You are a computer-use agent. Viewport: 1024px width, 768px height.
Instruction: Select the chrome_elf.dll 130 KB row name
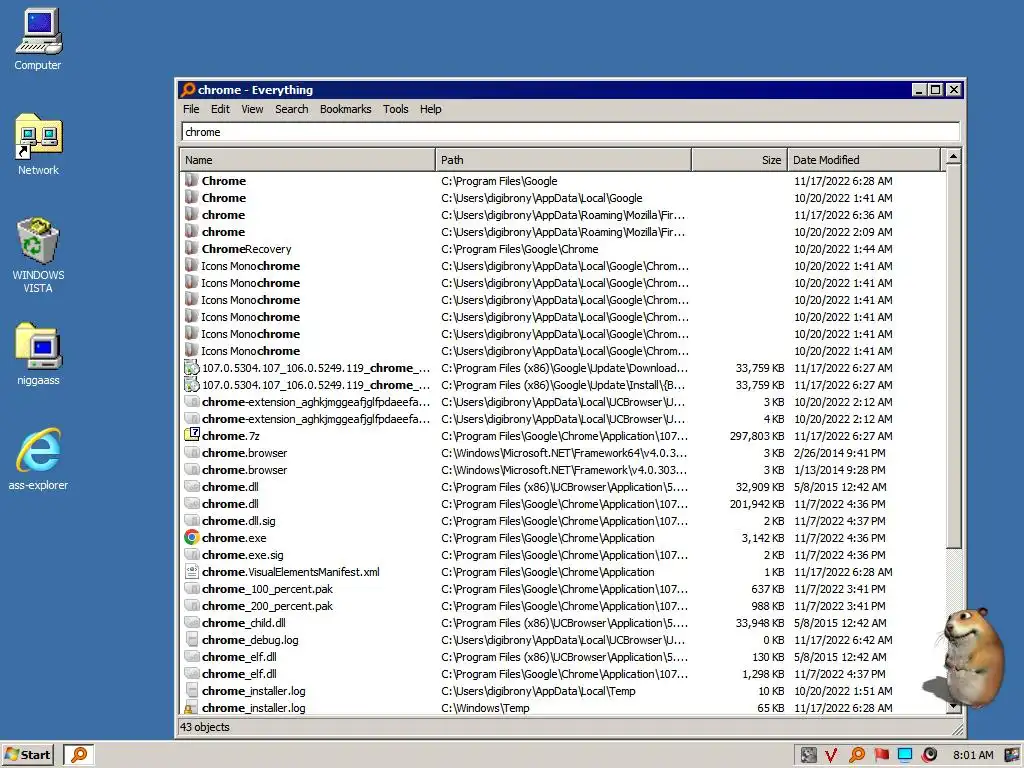tap(239, 657)
